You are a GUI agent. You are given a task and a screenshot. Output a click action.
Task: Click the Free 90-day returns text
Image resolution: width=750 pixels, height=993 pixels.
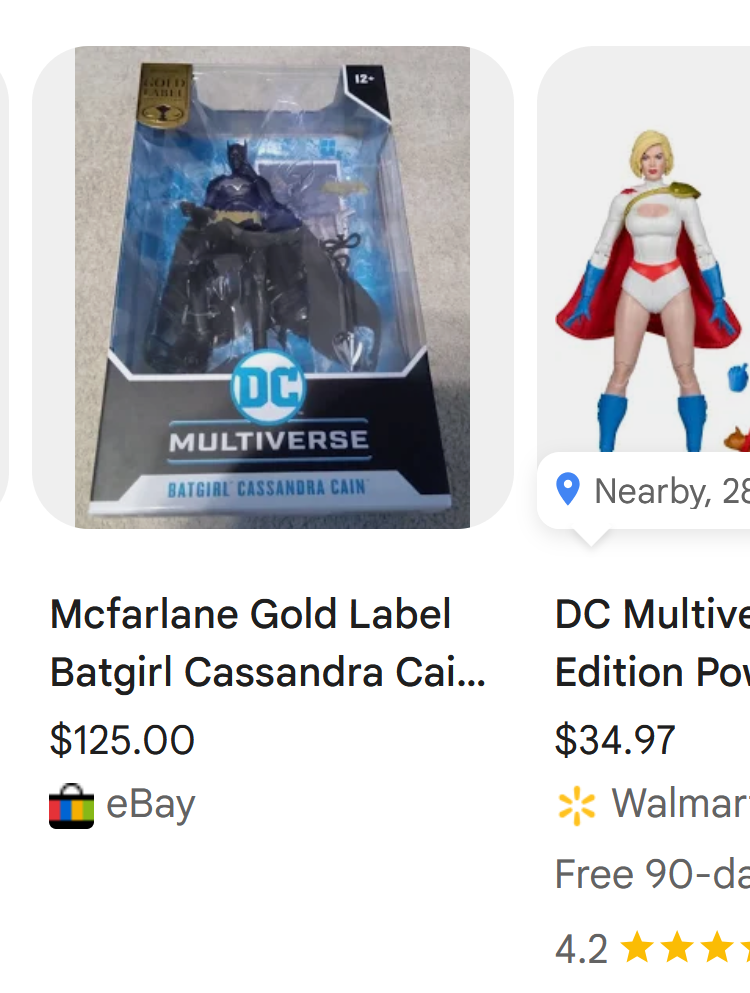[x=652, y=875]
